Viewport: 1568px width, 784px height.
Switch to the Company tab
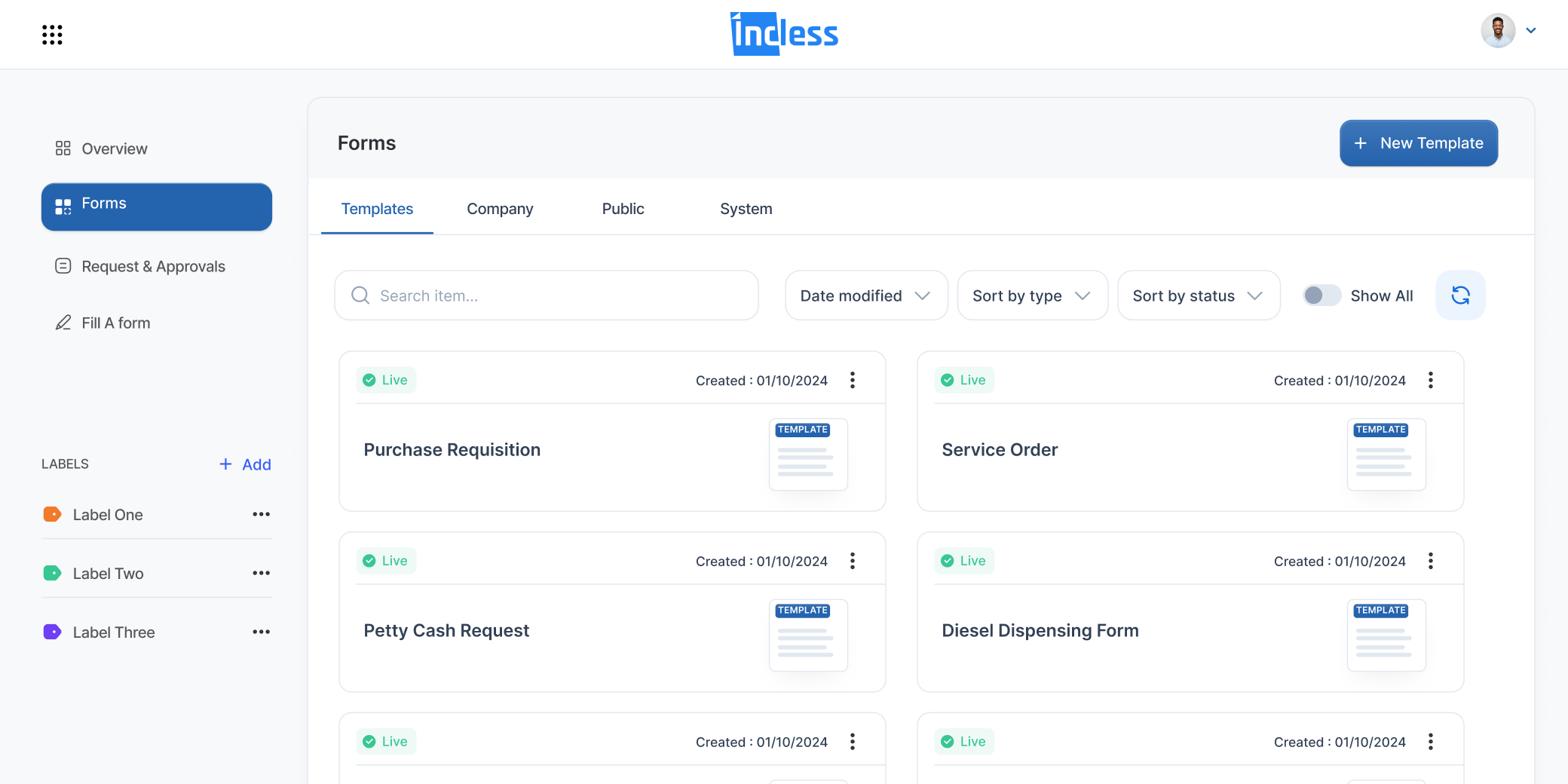pos(500,209)
